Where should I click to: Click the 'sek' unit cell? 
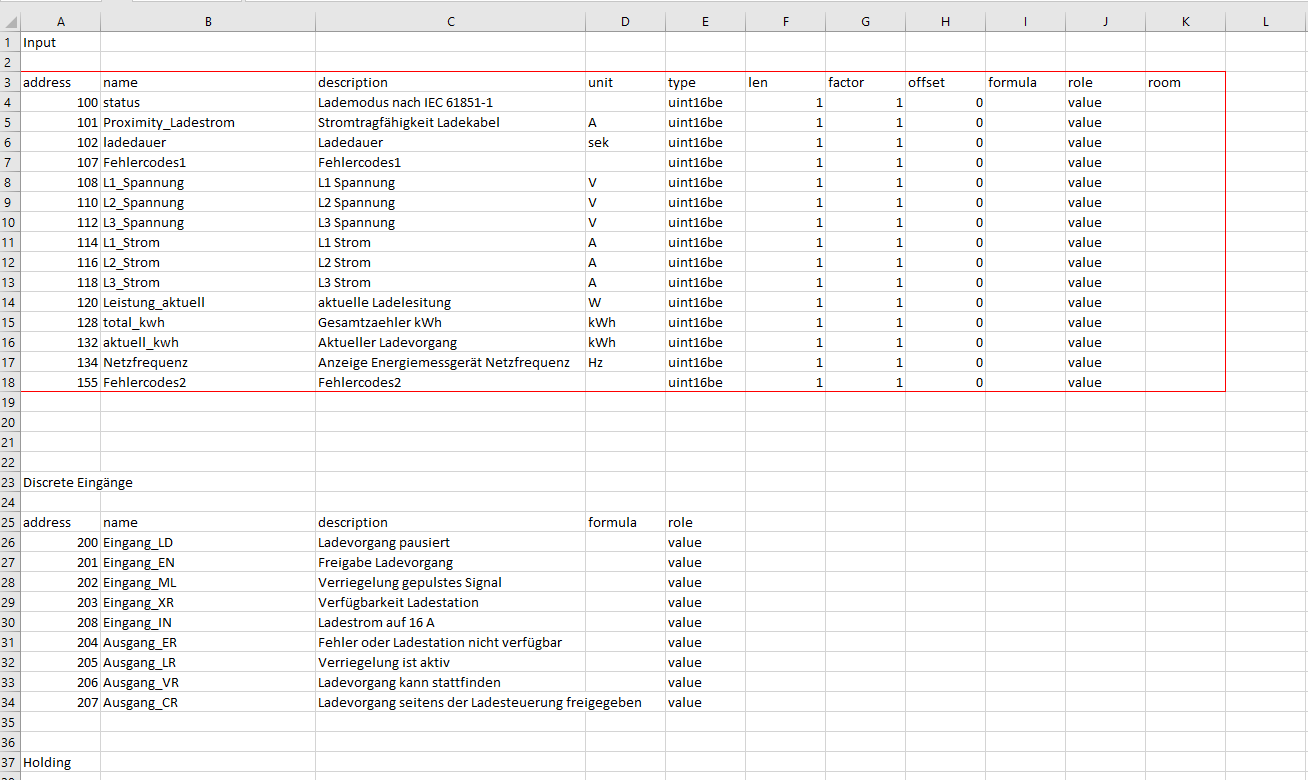click(626, 142)
